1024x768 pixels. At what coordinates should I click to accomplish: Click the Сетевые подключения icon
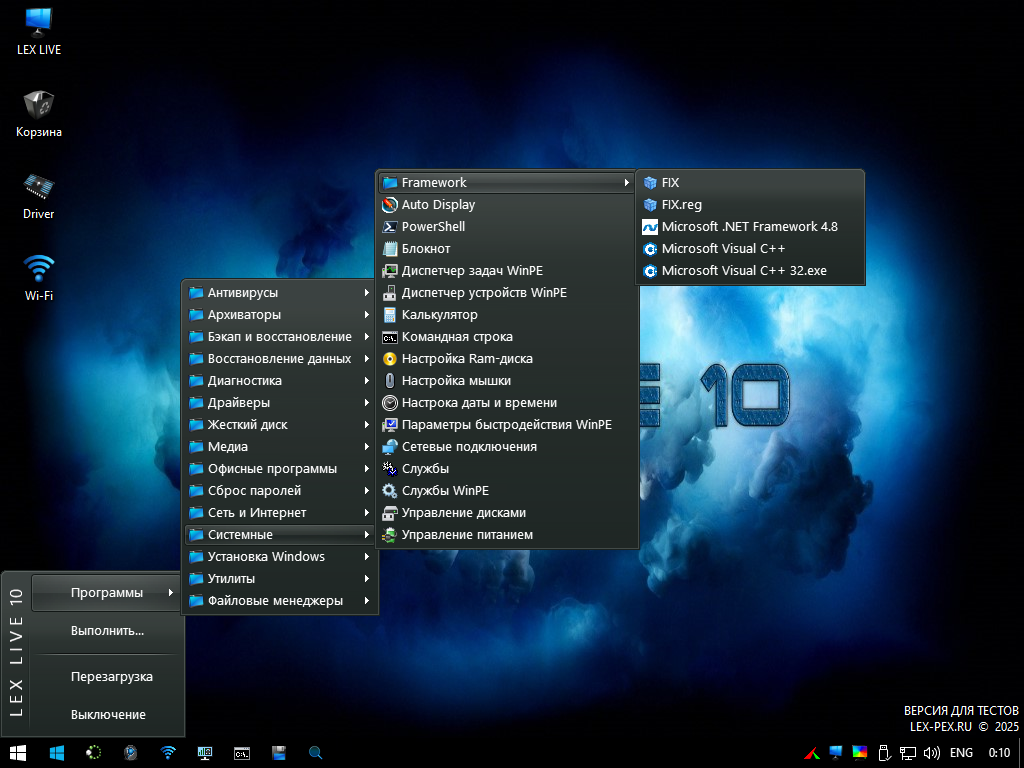[x=390, y=447]
